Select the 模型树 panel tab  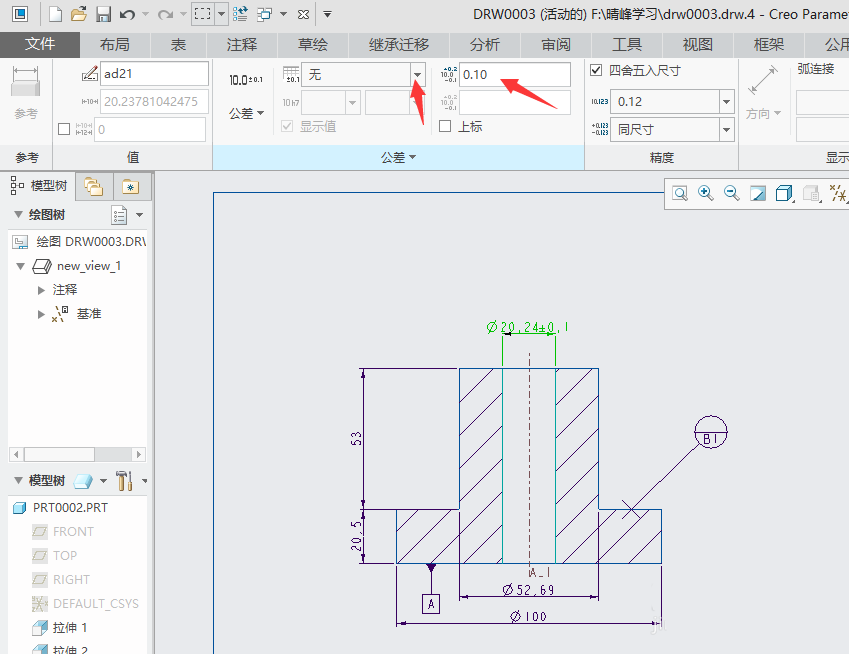pyautogui.click(x=39, y=186)
